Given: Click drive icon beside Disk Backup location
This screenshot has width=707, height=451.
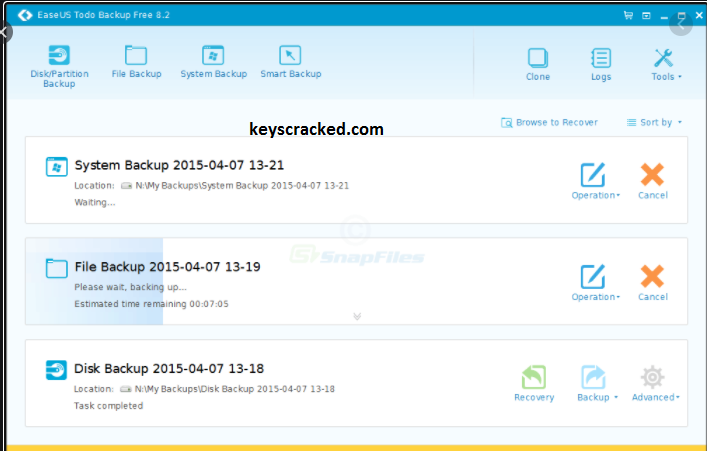Looking at the screenshot, I should [126, 389].
